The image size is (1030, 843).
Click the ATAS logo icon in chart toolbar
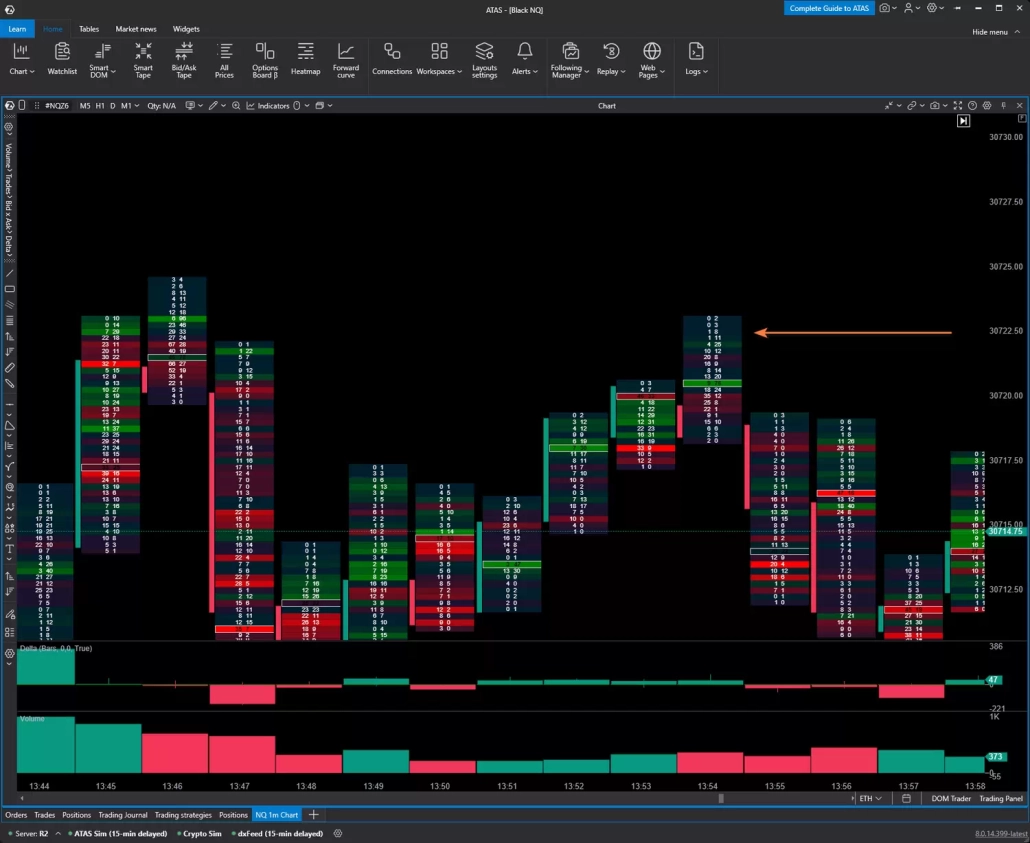pos(9,106)
